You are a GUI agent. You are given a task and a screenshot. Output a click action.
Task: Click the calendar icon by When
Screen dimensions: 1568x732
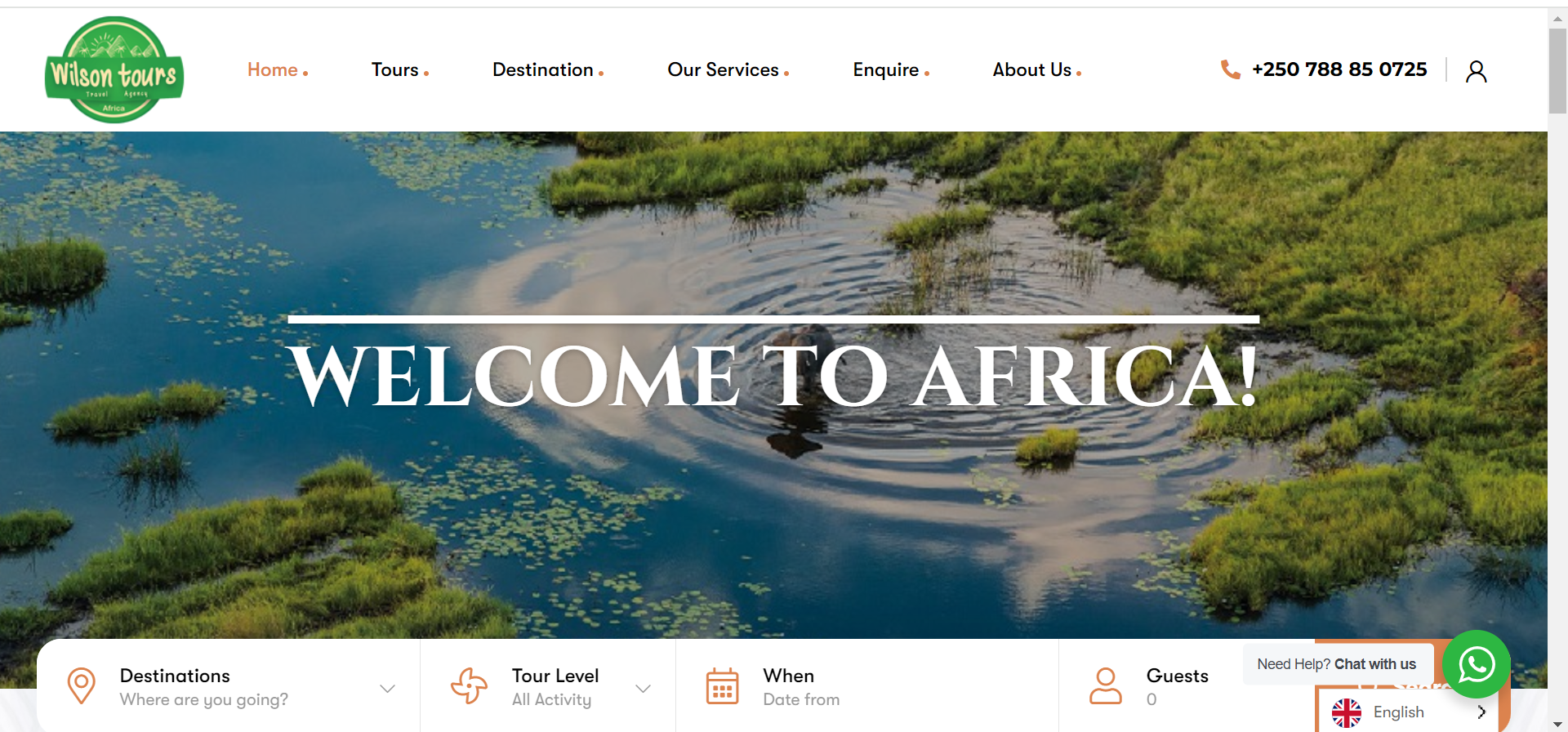pos(722,686)
